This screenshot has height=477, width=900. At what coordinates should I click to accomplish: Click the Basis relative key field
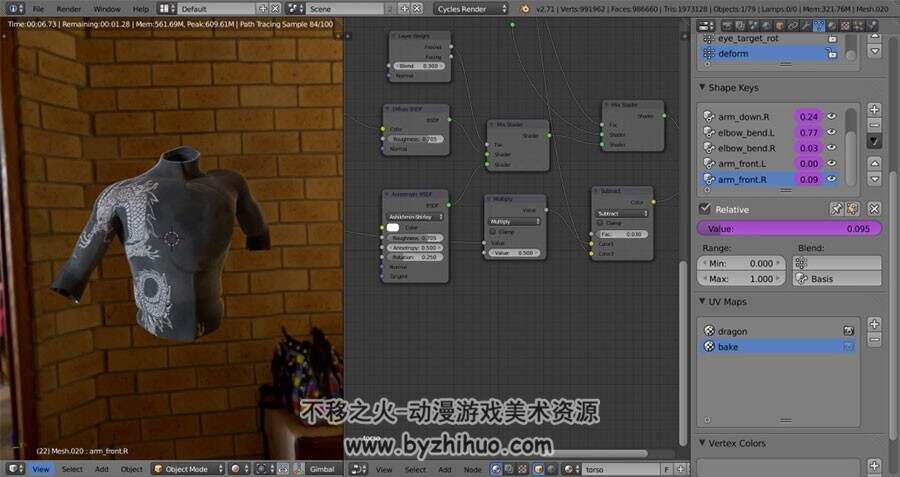tap(837, 278)
